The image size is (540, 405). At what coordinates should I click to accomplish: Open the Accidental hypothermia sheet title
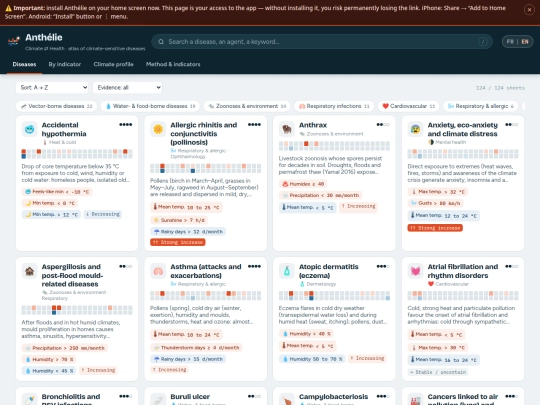coord(64,129)
